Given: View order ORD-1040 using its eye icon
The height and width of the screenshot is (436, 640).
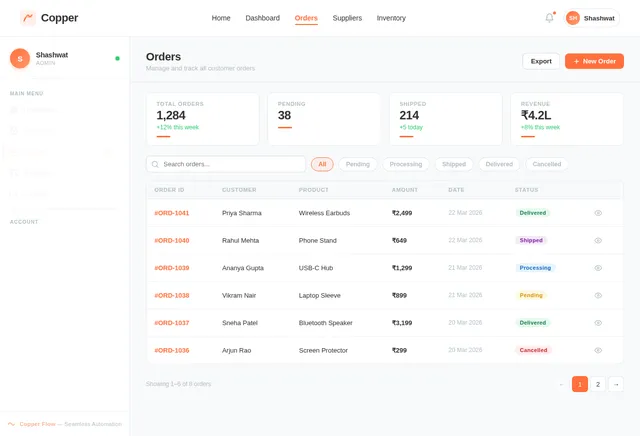Looking at the screenshot, I should pyautogui.click(x=598, y=240).
